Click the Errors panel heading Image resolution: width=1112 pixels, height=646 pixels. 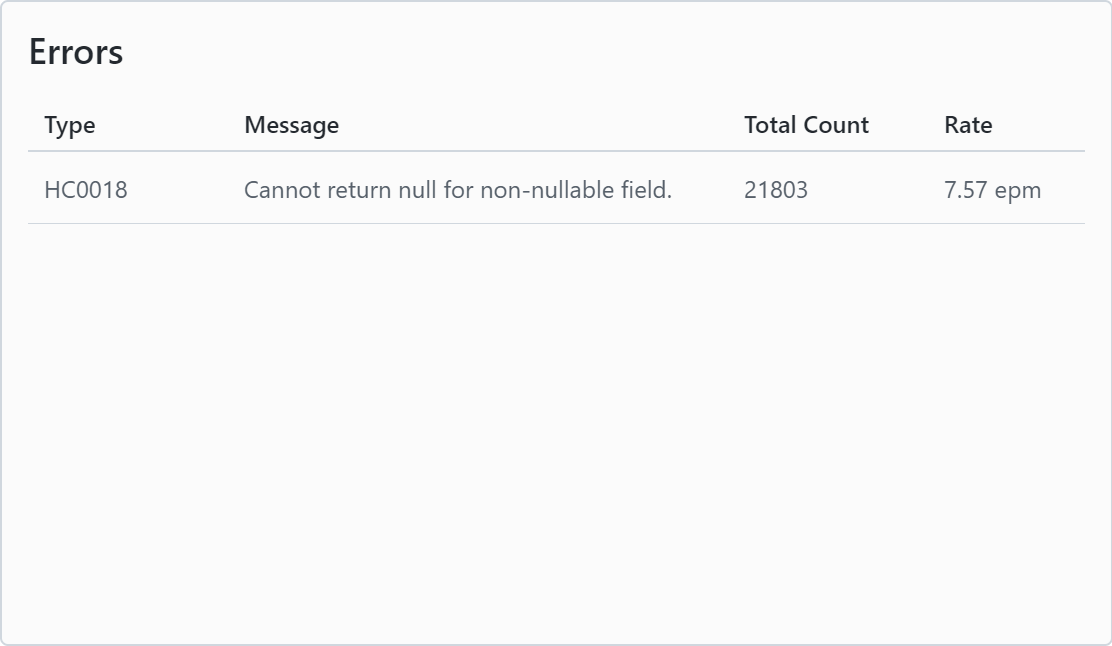tap(76, 52)
